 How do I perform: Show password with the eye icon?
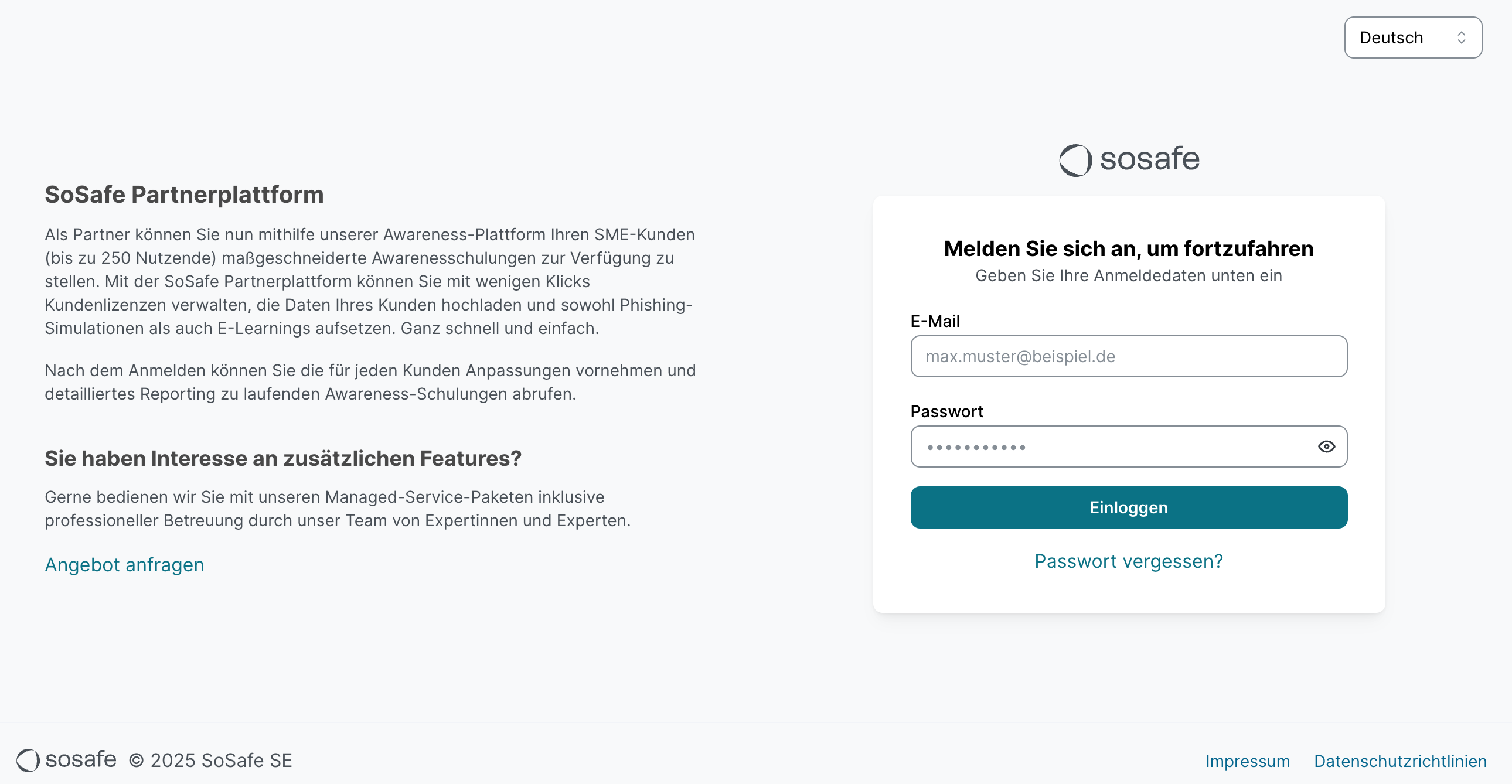point(1326,446)
